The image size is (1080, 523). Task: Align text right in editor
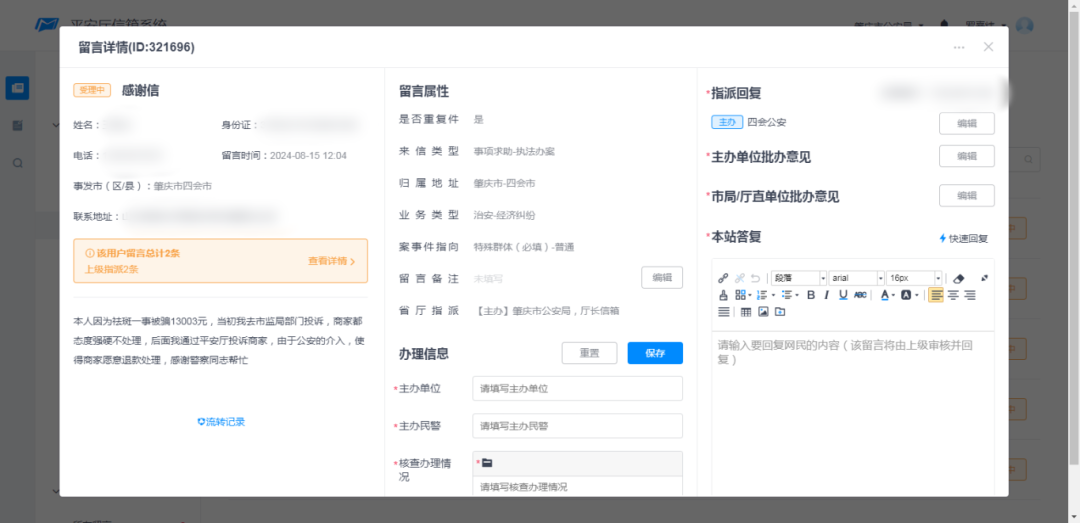[x=970, y=295]
